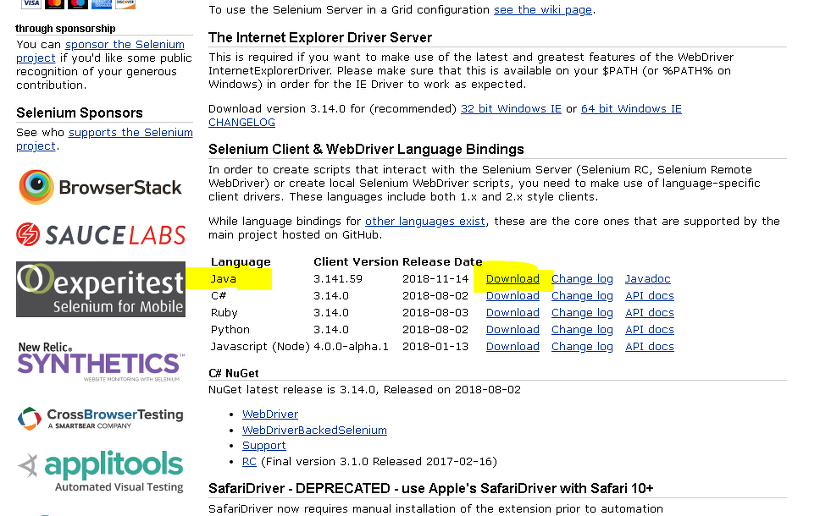Open 'sponsor the Selenium project' link
Image resolution: width=820 pixels, height=516 pixels.
tap(100, 51)
